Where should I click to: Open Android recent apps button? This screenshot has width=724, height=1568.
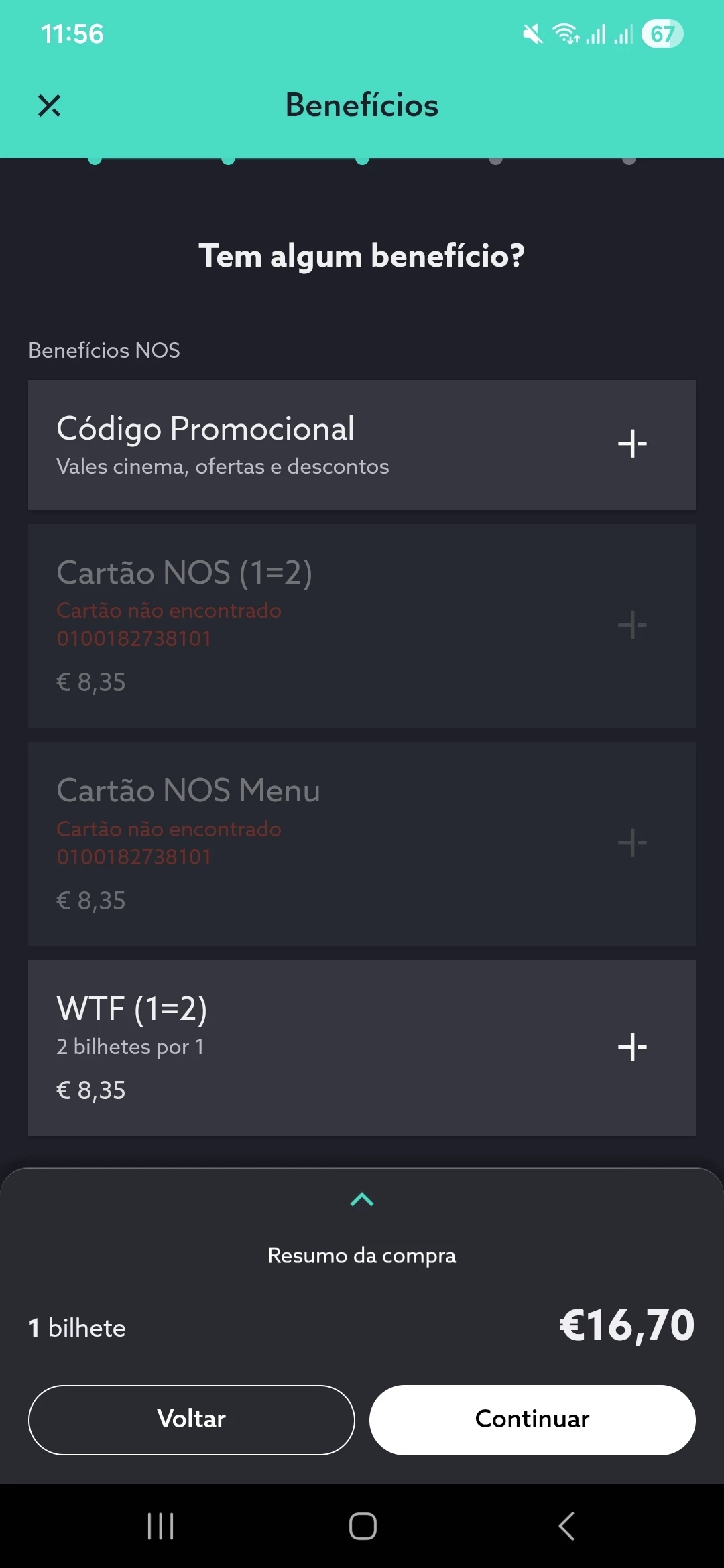(x=161, y=1526)
